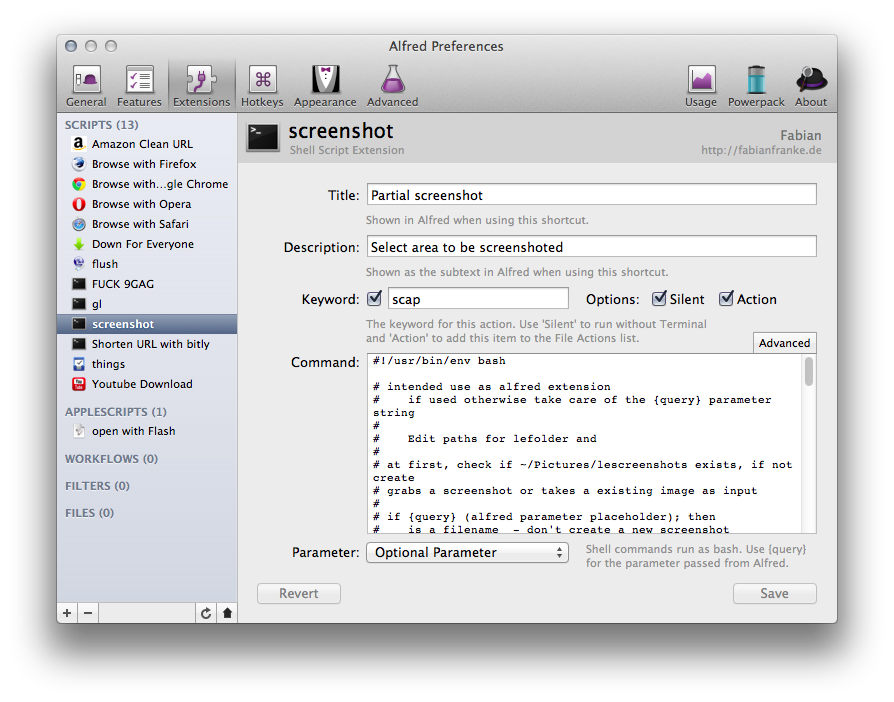Select Shorten URL with bitly script
894x702 pixels.
click(x=151, y=344)
